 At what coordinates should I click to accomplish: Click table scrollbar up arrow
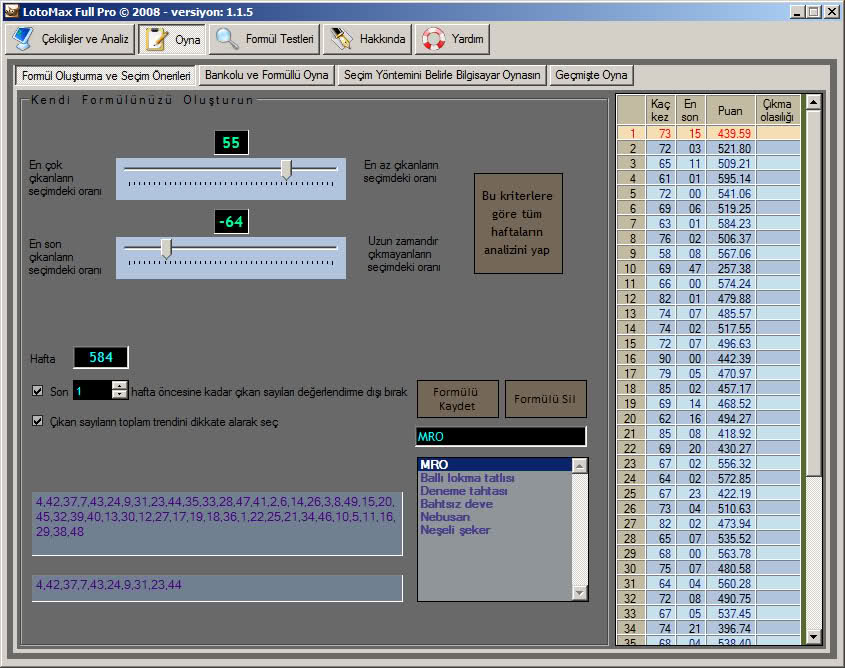pyautogui.click(x=813, y=102)
